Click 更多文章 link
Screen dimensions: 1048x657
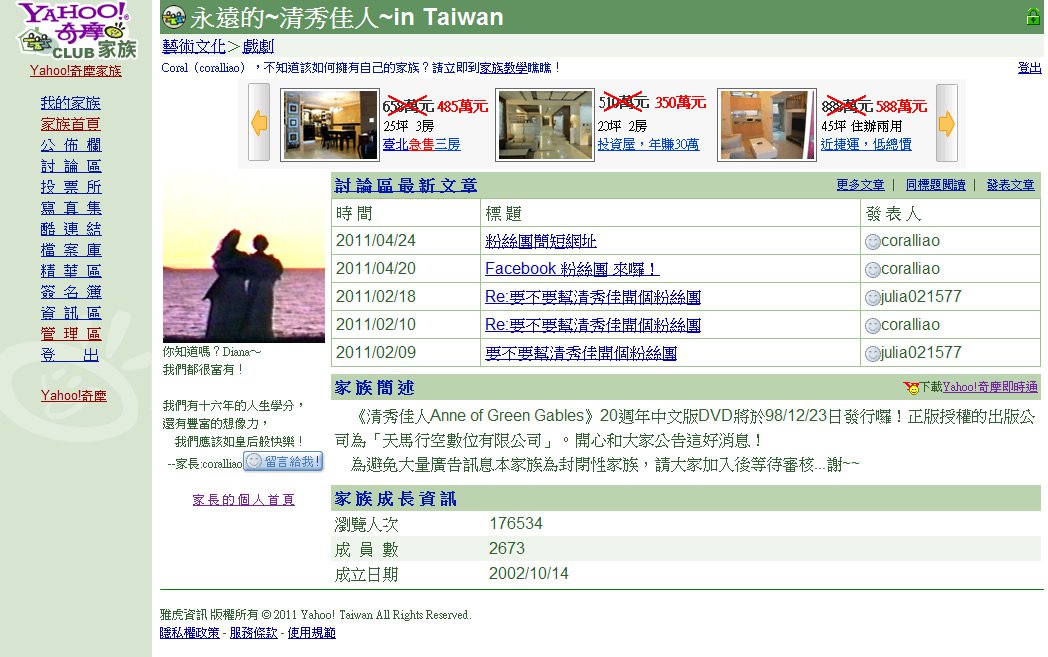[860, 185]
